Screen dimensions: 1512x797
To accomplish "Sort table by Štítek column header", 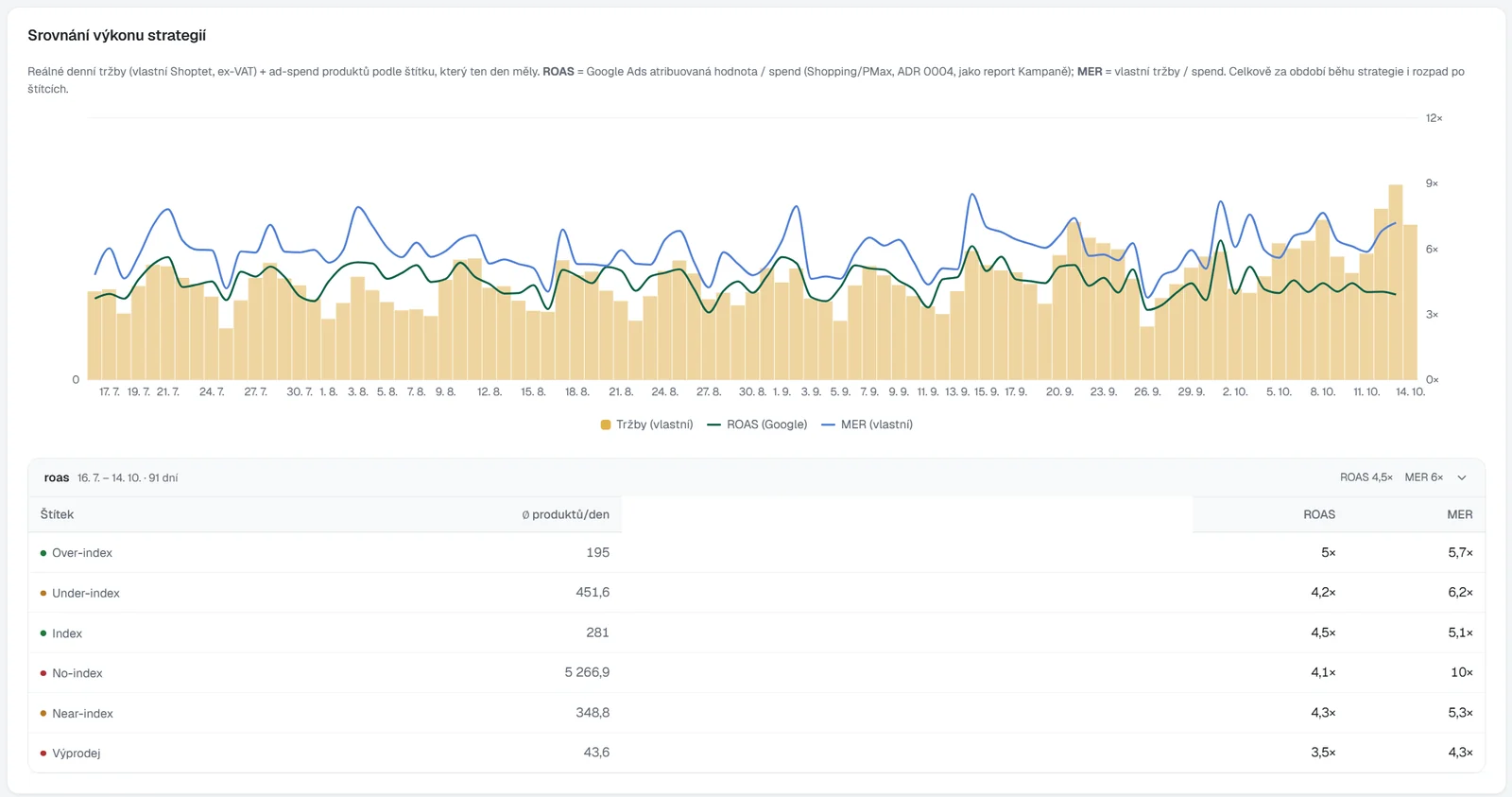I will point(57,514).
